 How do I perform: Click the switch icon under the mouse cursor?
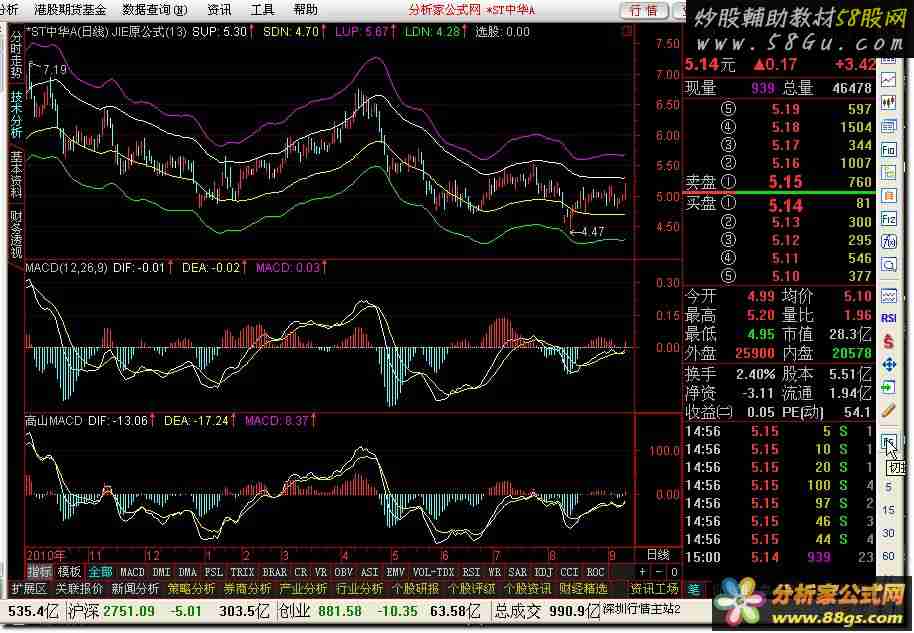[887, 441]
